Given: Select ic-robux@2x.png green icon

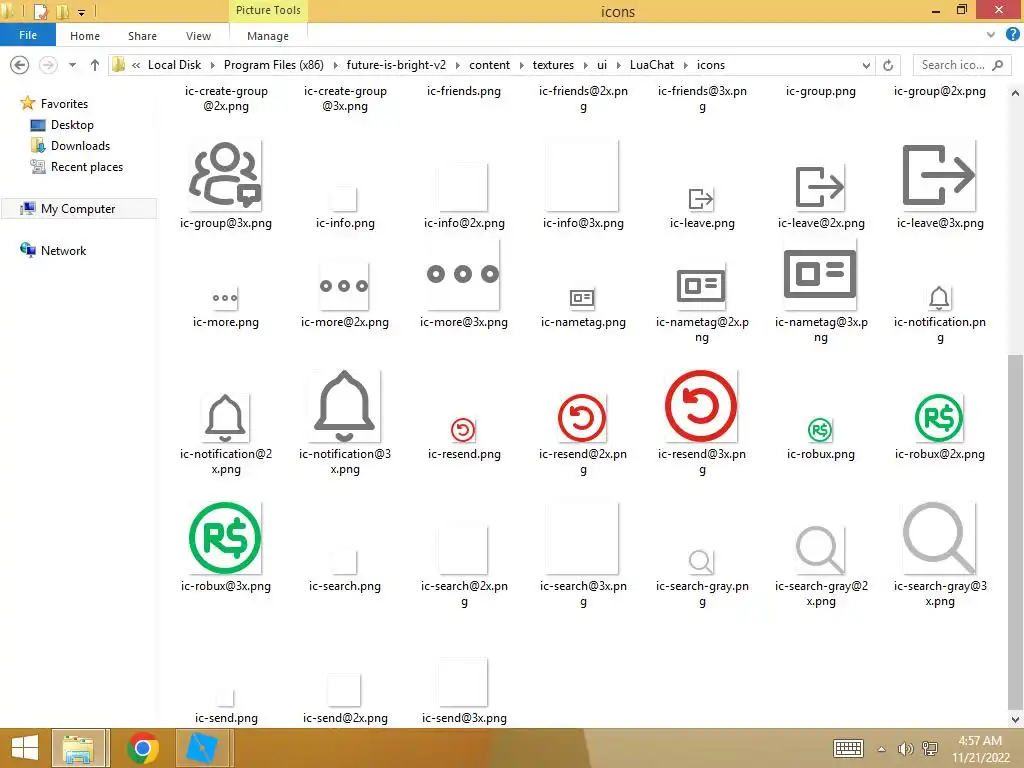Looking at the screenshot, I should tap(939, 418).
